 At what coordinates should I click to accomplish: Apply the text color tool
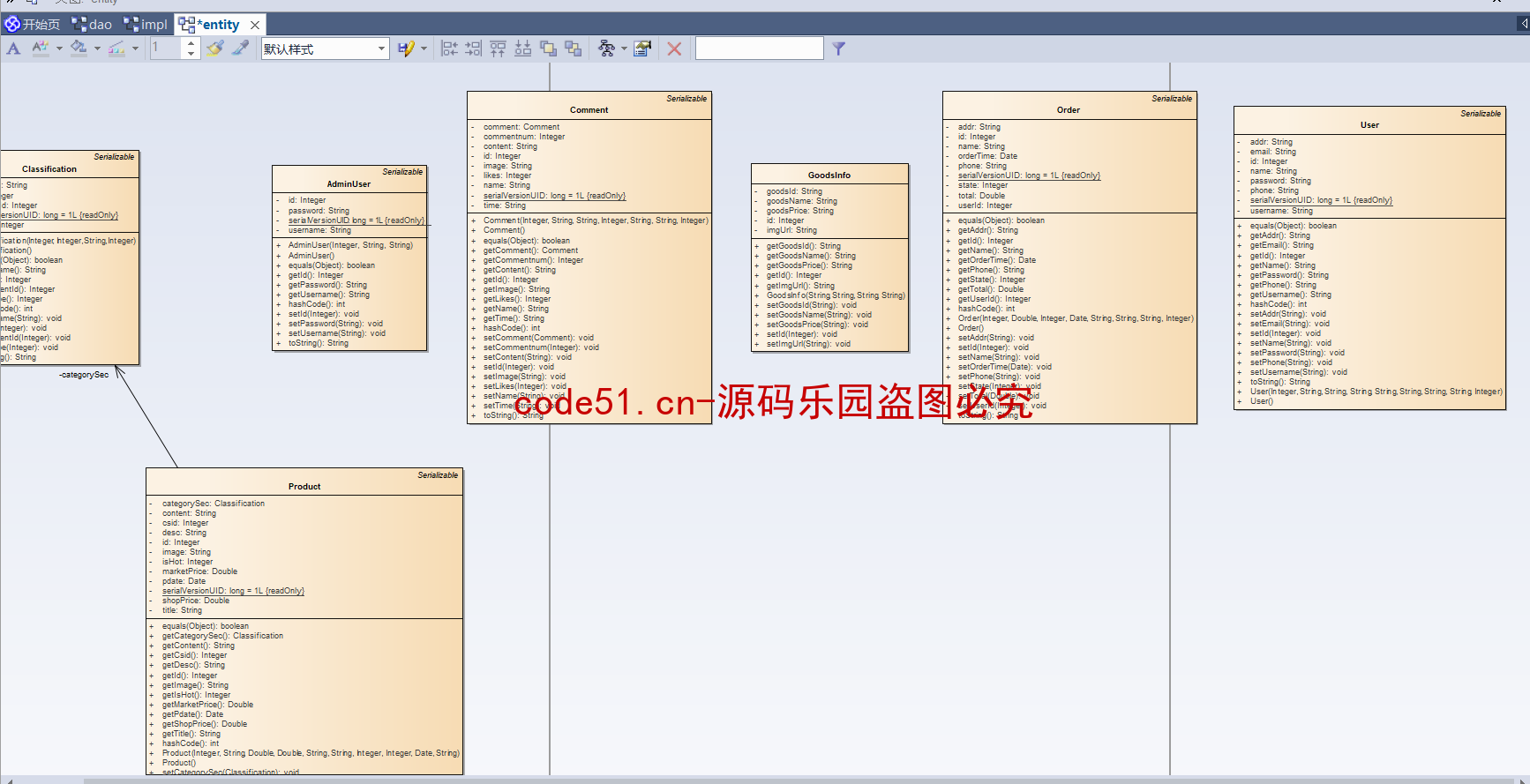coord(40,49)
